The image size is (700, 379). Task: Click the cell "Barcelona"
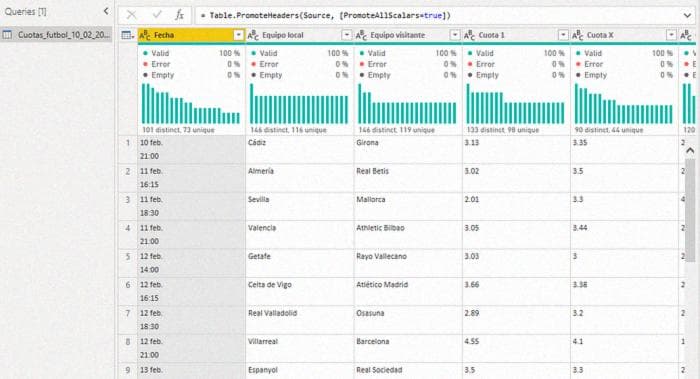(408, 348)
